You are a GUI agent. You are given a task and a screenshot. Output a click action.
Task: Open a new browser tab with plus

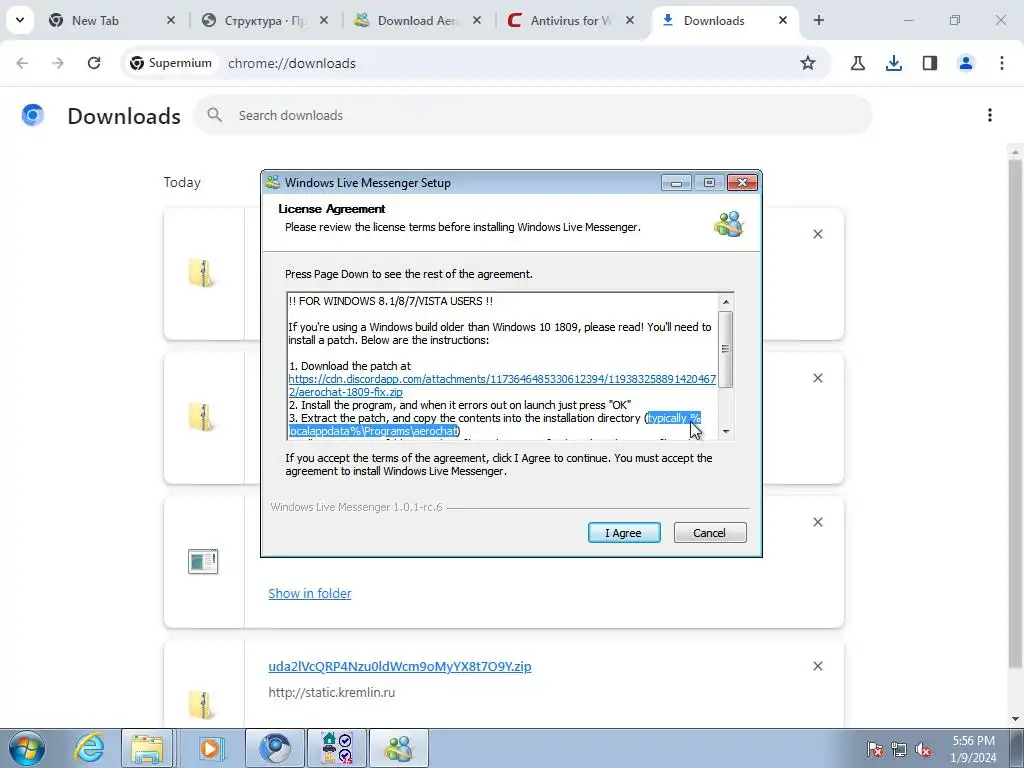tap(818, 20)
